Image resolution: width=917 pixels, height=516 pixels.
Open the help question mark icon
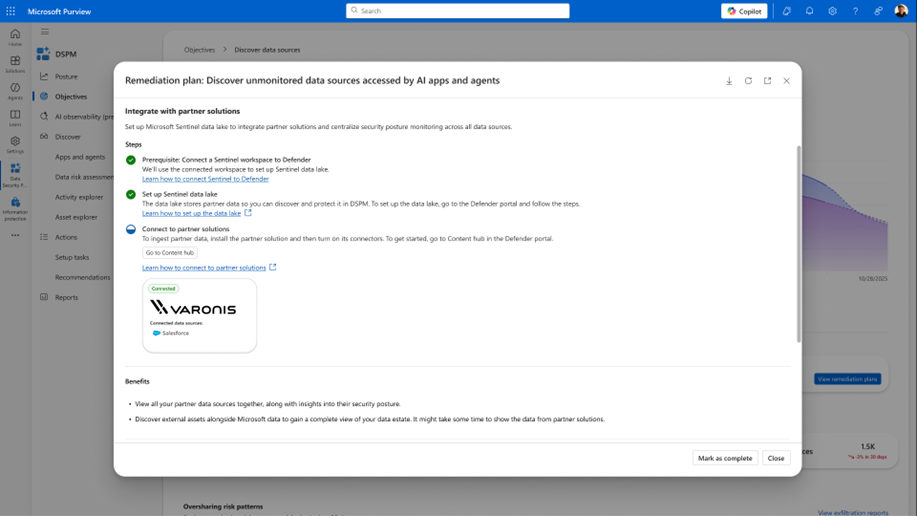[855, 11]
